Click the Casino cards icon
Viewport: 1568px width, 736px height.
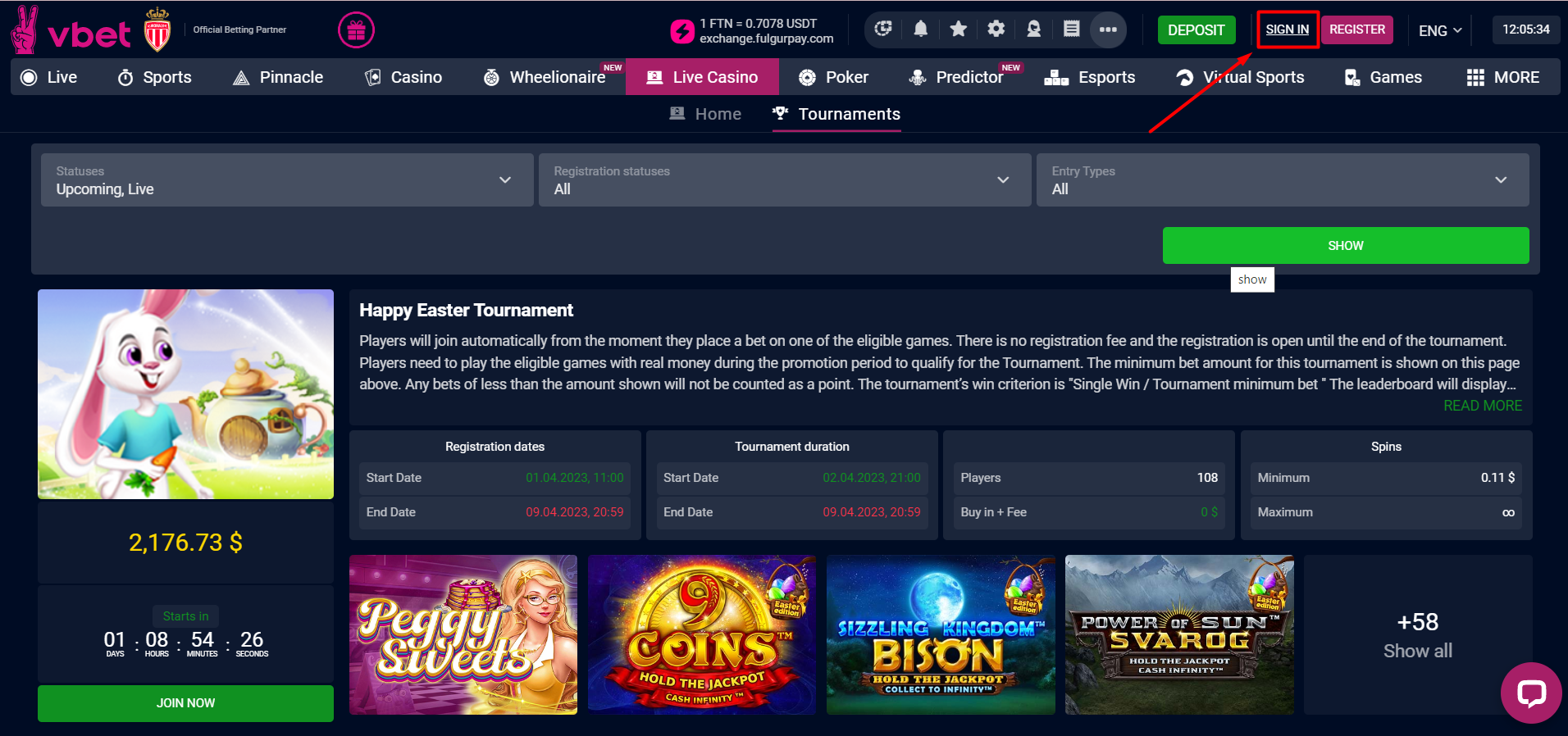[x=373, y=77]
